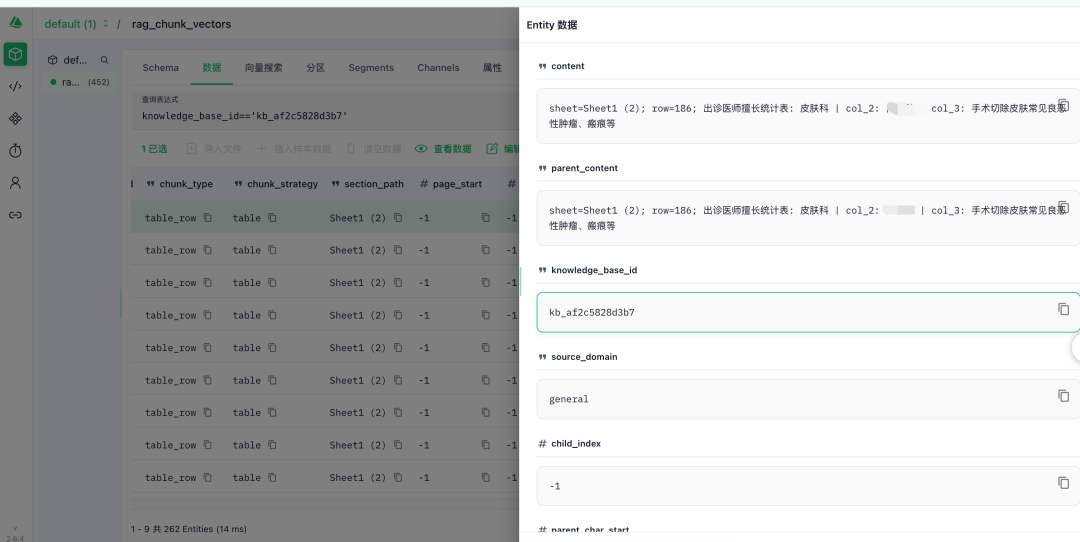Click the content text box

click(808, 116)
